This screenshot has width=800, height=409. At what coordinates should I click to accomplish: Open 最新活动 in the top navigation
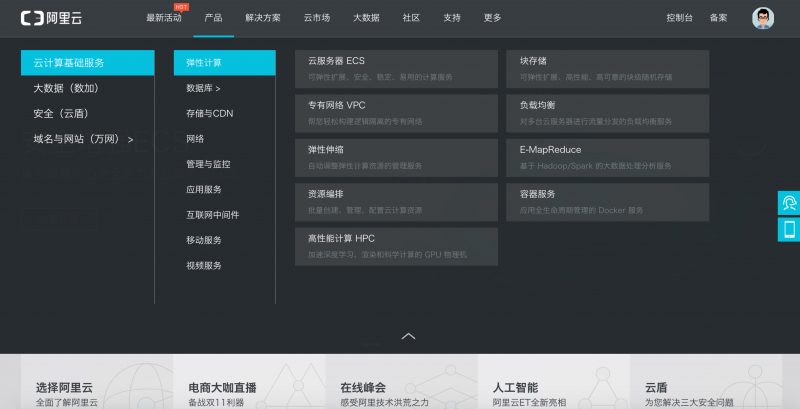(164, 18)
